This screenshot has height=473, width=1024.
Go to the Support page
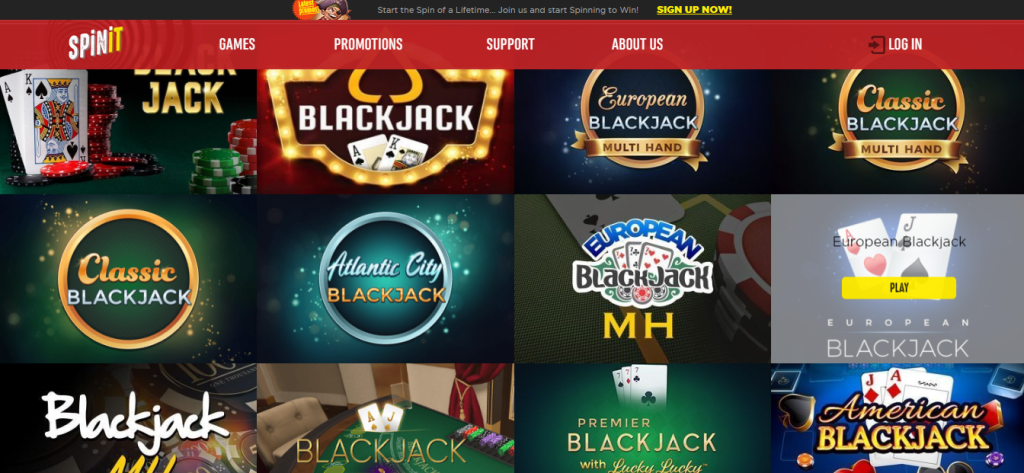click(x=510, y=44)
